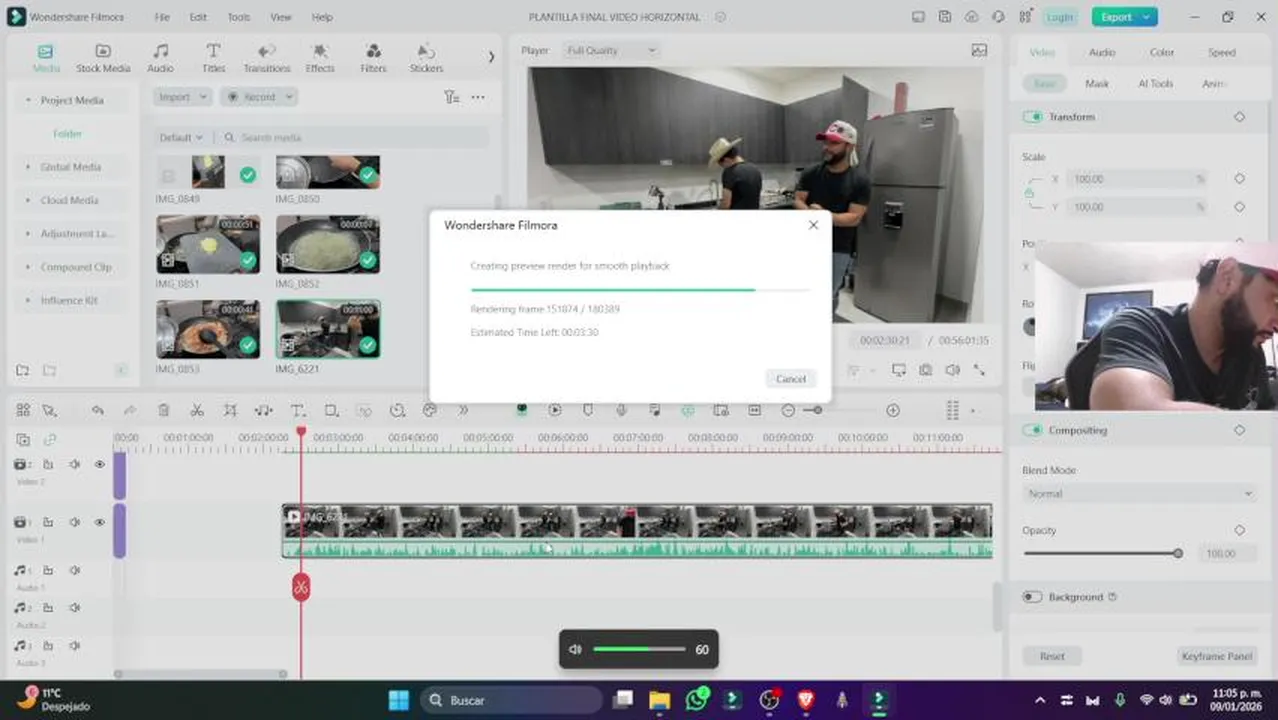Click the Export button
This screenshot has width=1278, height=720.
pyautogui.click(x=1124, y=17)
